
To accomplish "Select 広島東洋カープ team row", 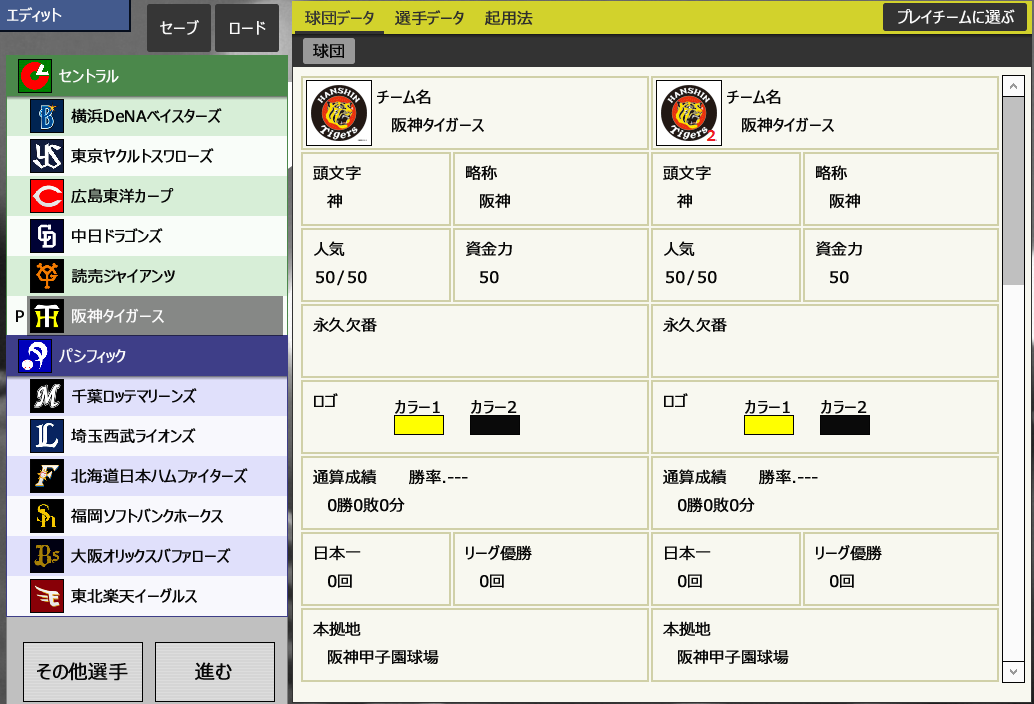I will (147, 196).
